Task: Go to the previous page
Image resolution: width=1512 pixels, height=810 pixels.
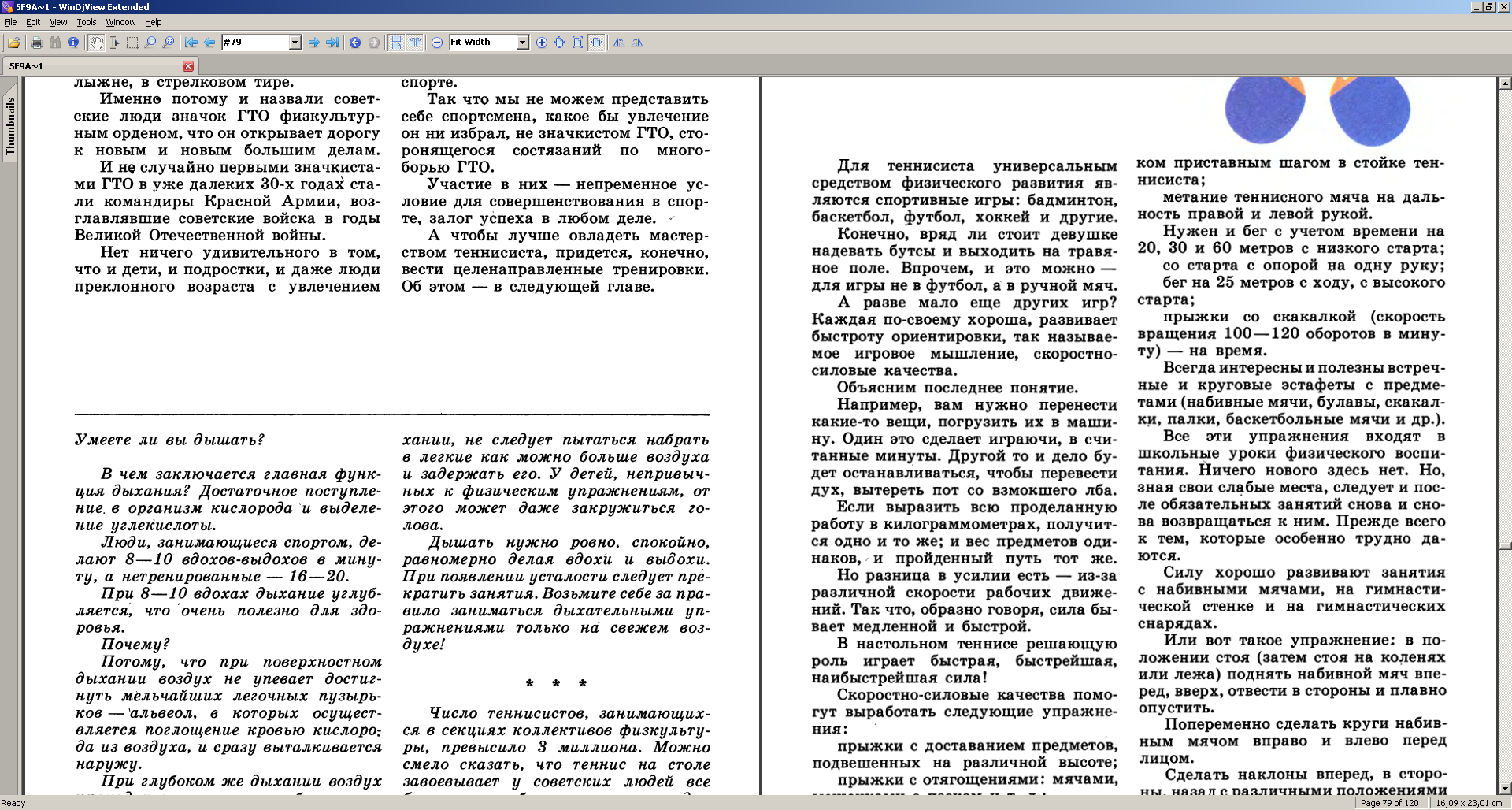Action: coord(209,43)
